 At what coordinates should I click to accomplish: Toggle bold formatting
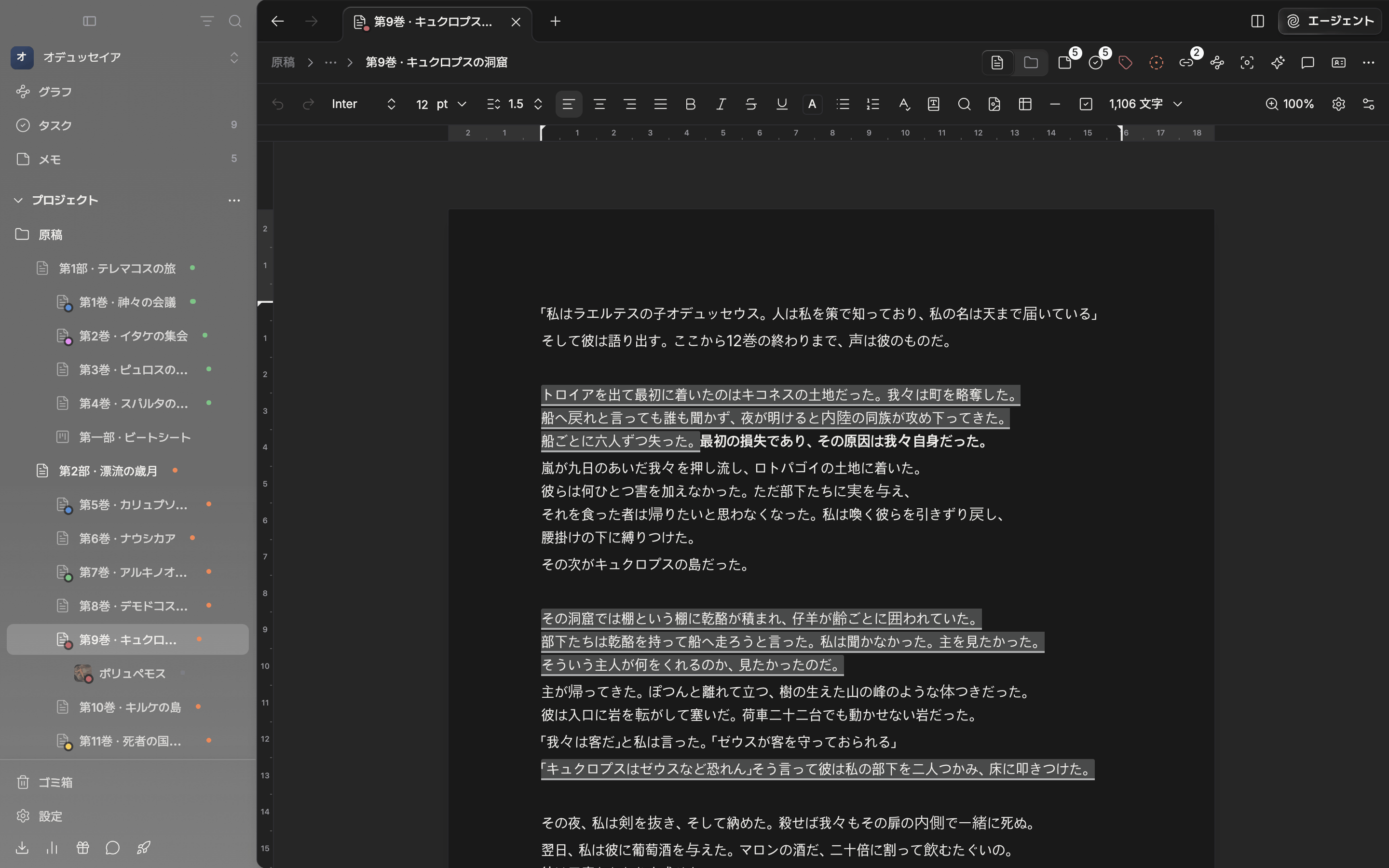[691, 104]
